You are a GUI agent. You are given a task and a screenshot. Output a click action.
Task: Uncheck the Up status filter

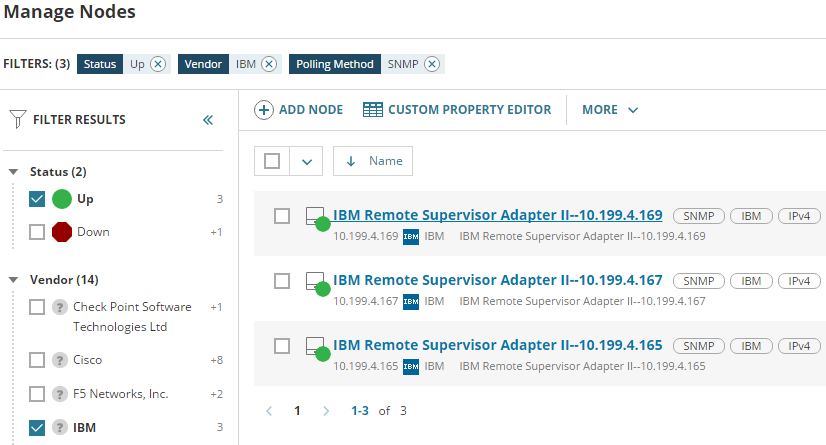coord(37,199)
